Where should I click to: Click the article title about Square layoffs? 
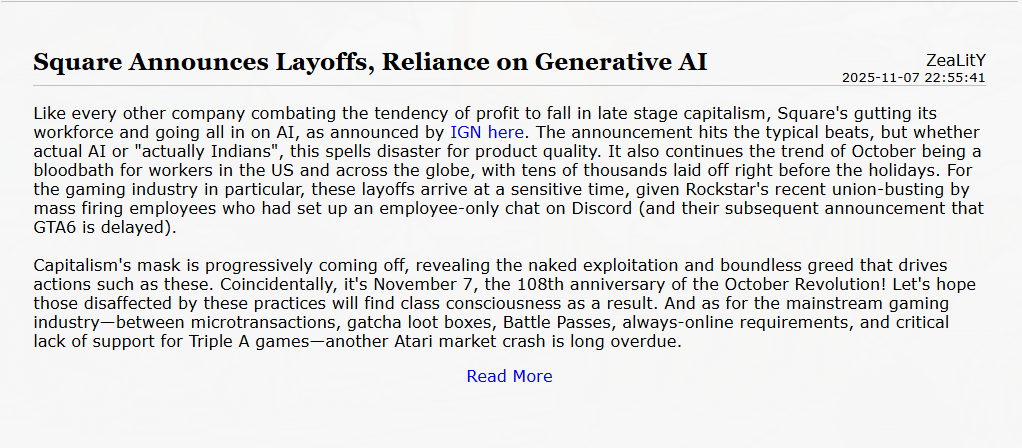(370, 62)
